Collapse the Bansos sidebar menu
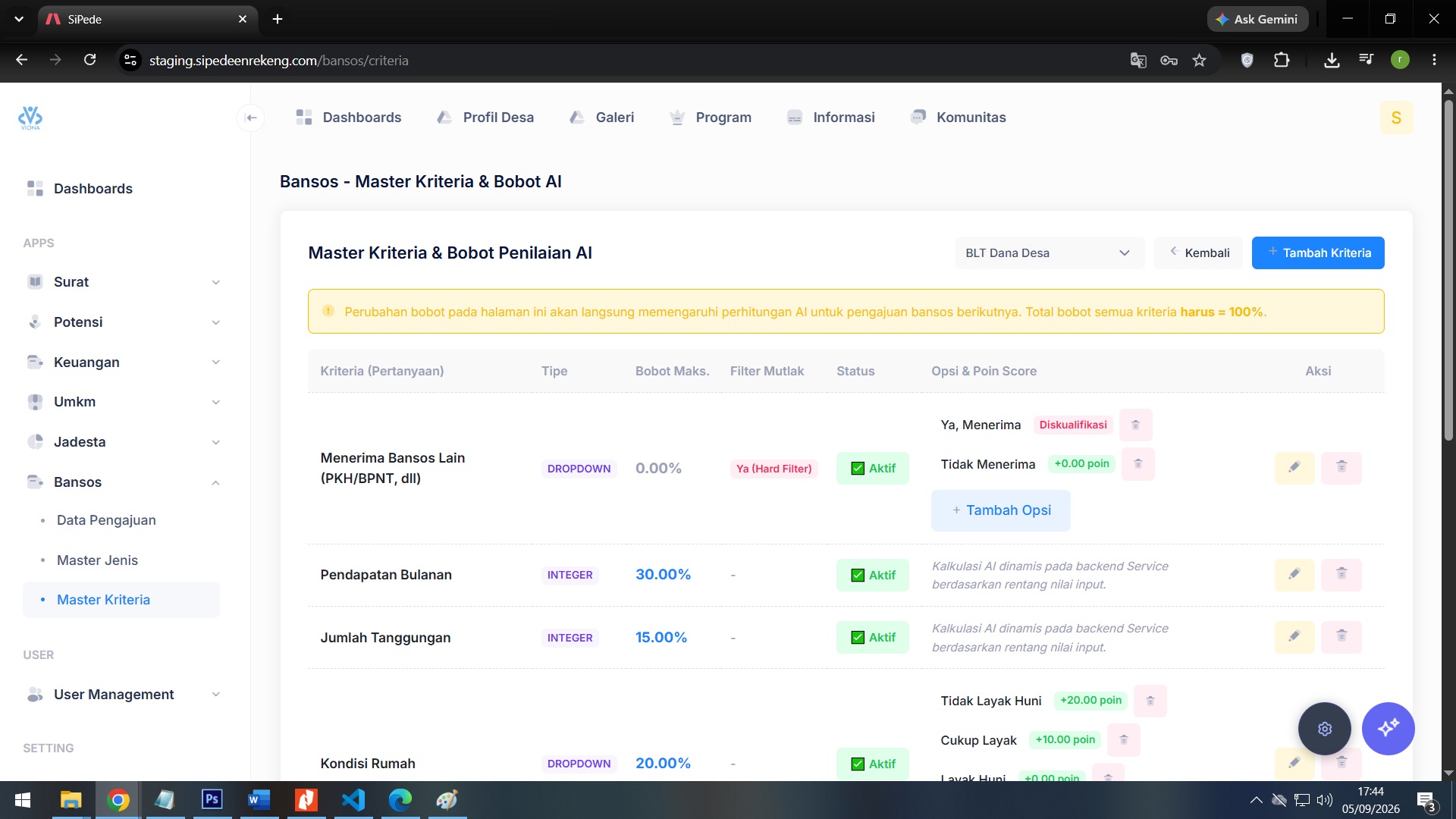This screenshot has height=819, width=1456. click(121, 482)
